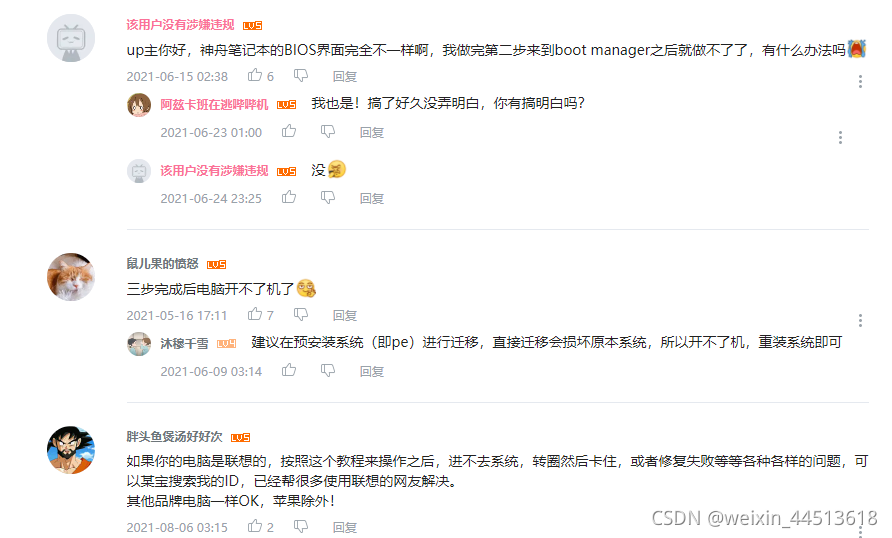The height and width of the screenshot is (538, 892).
Task: Open more options for the first BIOS comment
Action: tap(860, 81)
